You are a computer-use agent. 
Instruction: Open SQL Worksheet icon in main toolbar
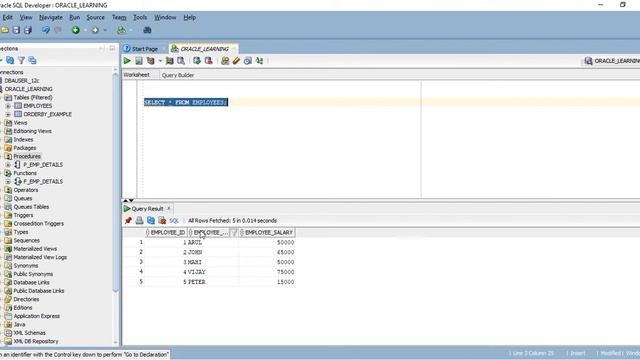pos(121,30)
